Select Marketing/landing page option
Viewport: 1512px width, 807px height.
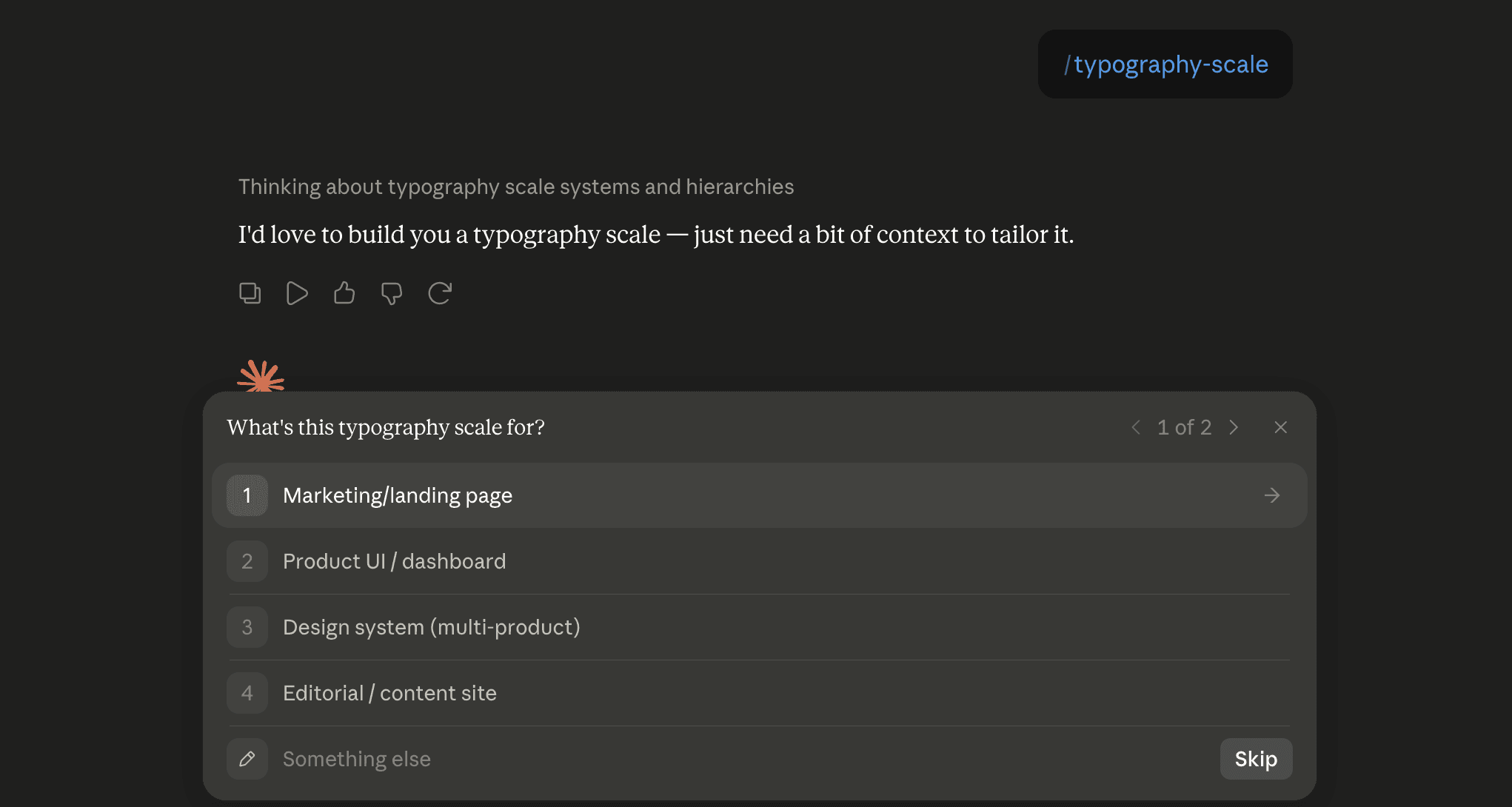pyautogui.click(x=759, y=495)
